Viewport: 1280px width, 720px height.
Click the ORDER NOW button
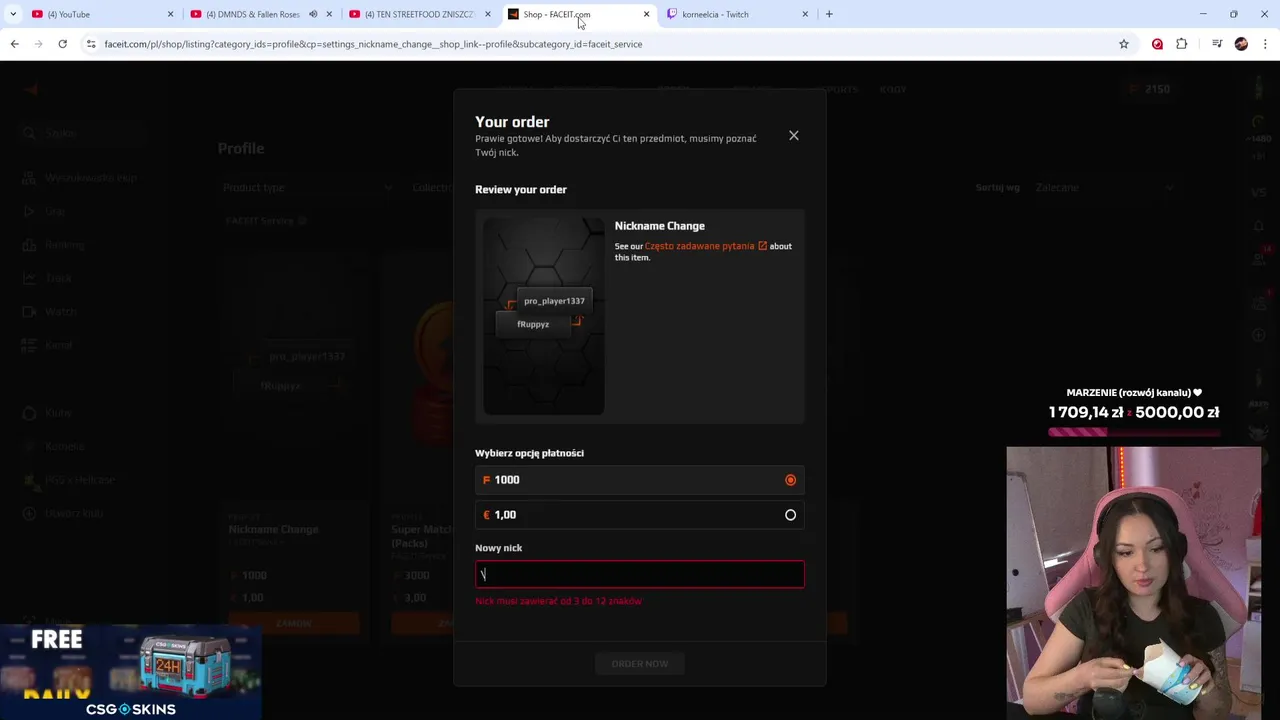(640, 664)
